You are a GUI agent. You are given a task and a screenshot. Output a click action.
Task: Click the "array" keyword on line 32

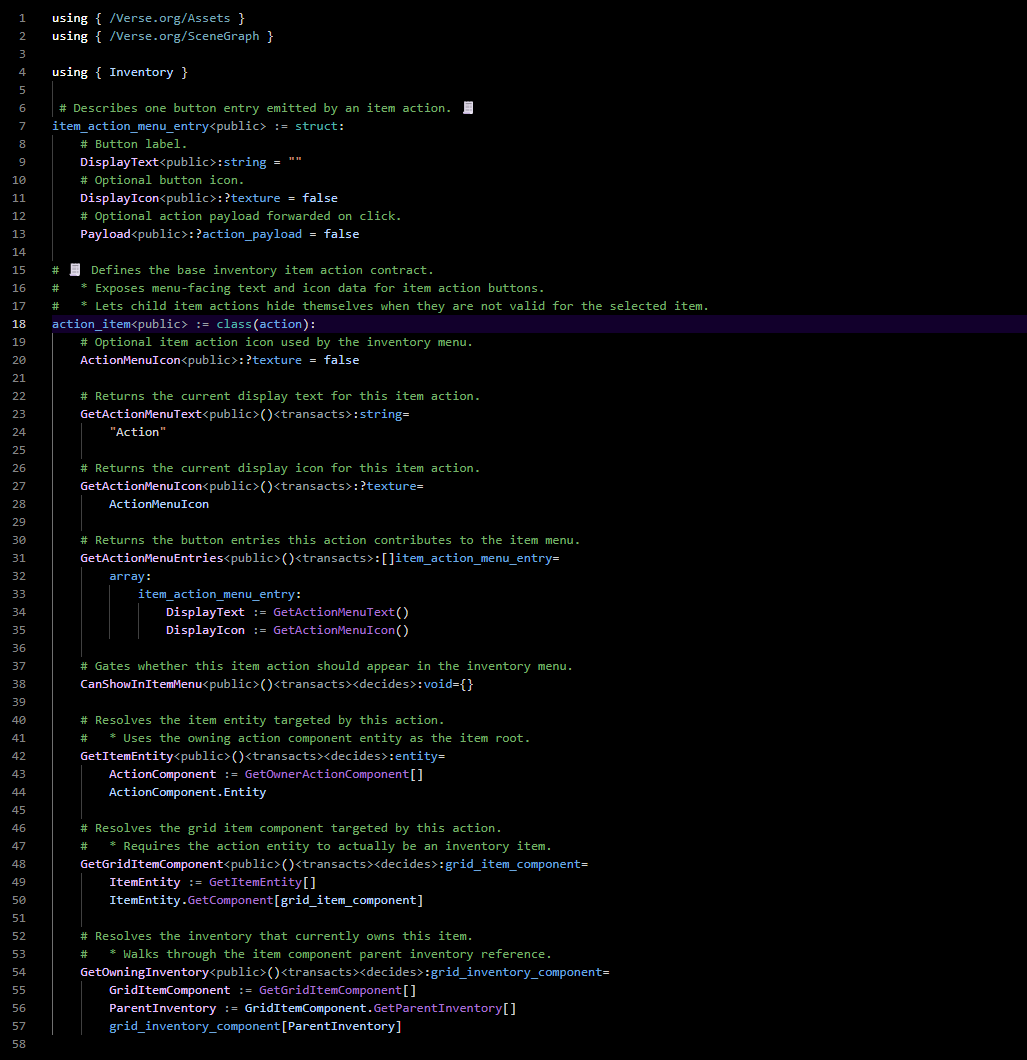point(127,576)
